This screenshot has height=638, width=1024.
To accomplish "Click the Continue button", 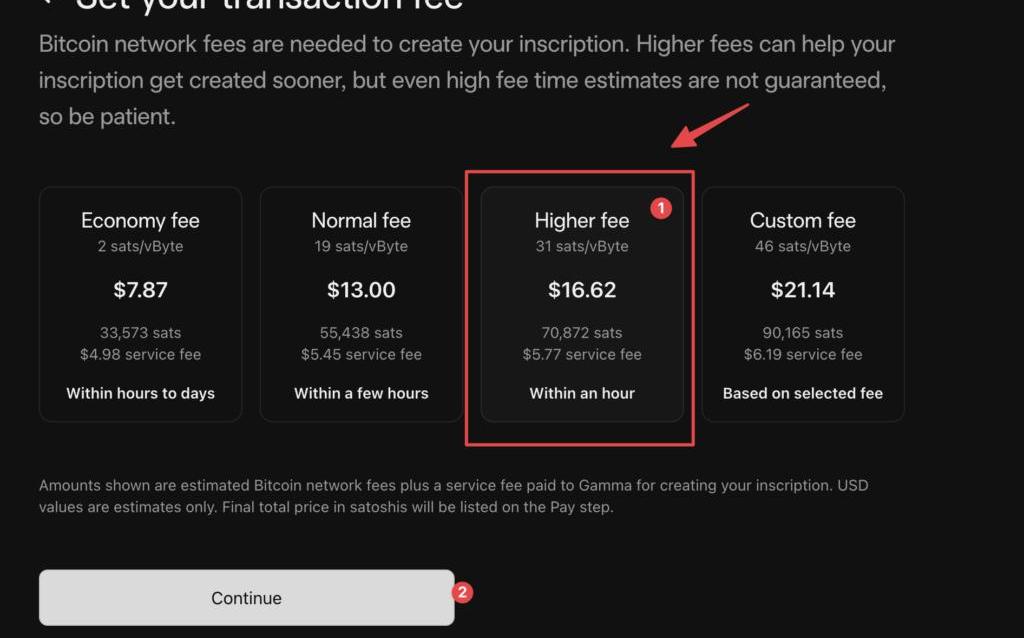I will [247, 598].
